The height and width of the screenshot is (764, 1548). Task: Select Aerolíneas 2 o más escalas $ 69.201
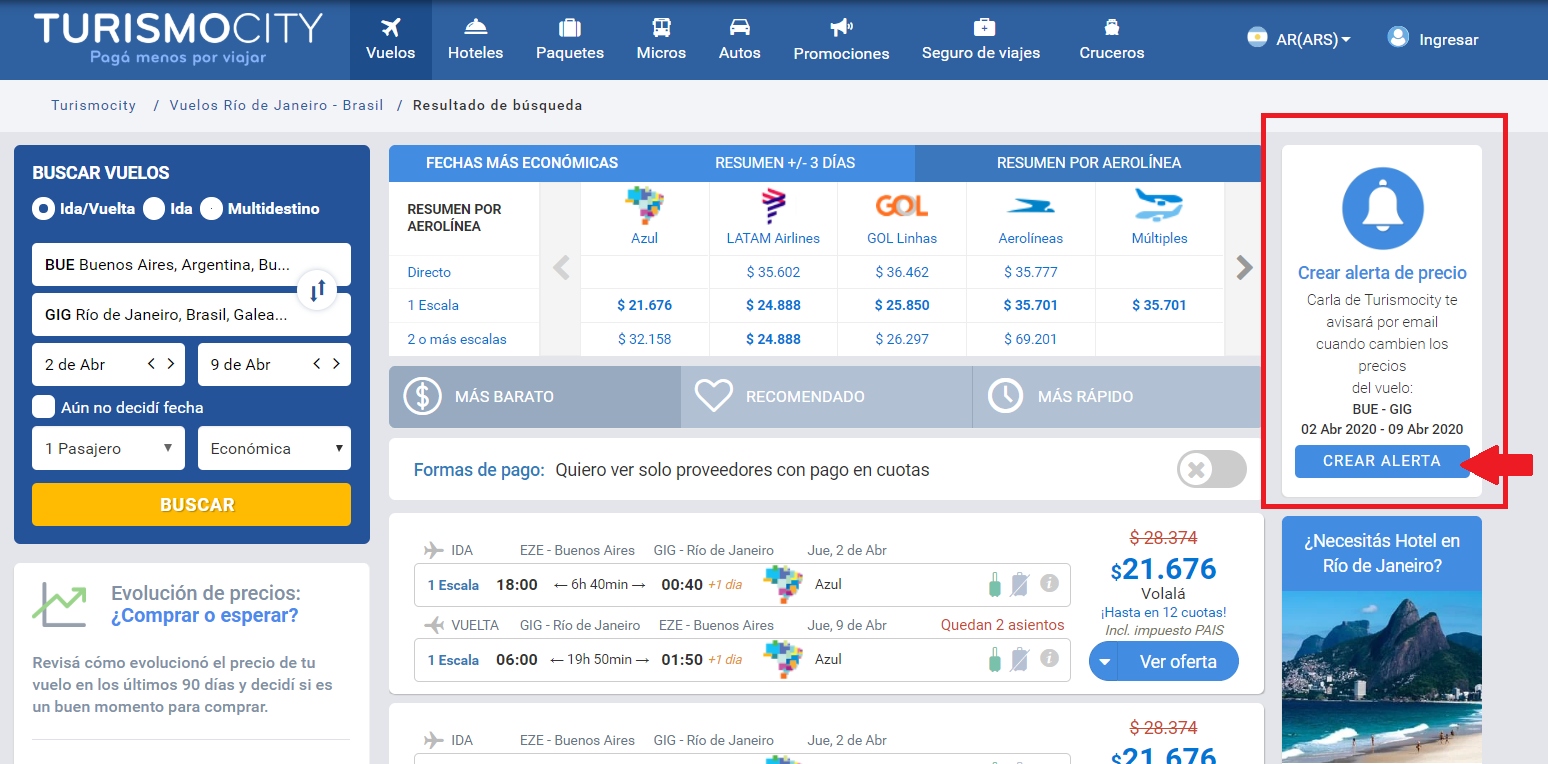click(1030, 339)
